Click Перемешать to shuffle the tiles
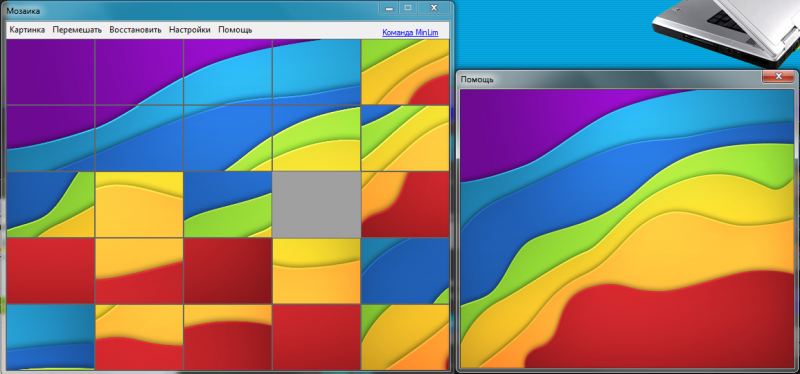This screenshot has height=374, width=800. 77,30
